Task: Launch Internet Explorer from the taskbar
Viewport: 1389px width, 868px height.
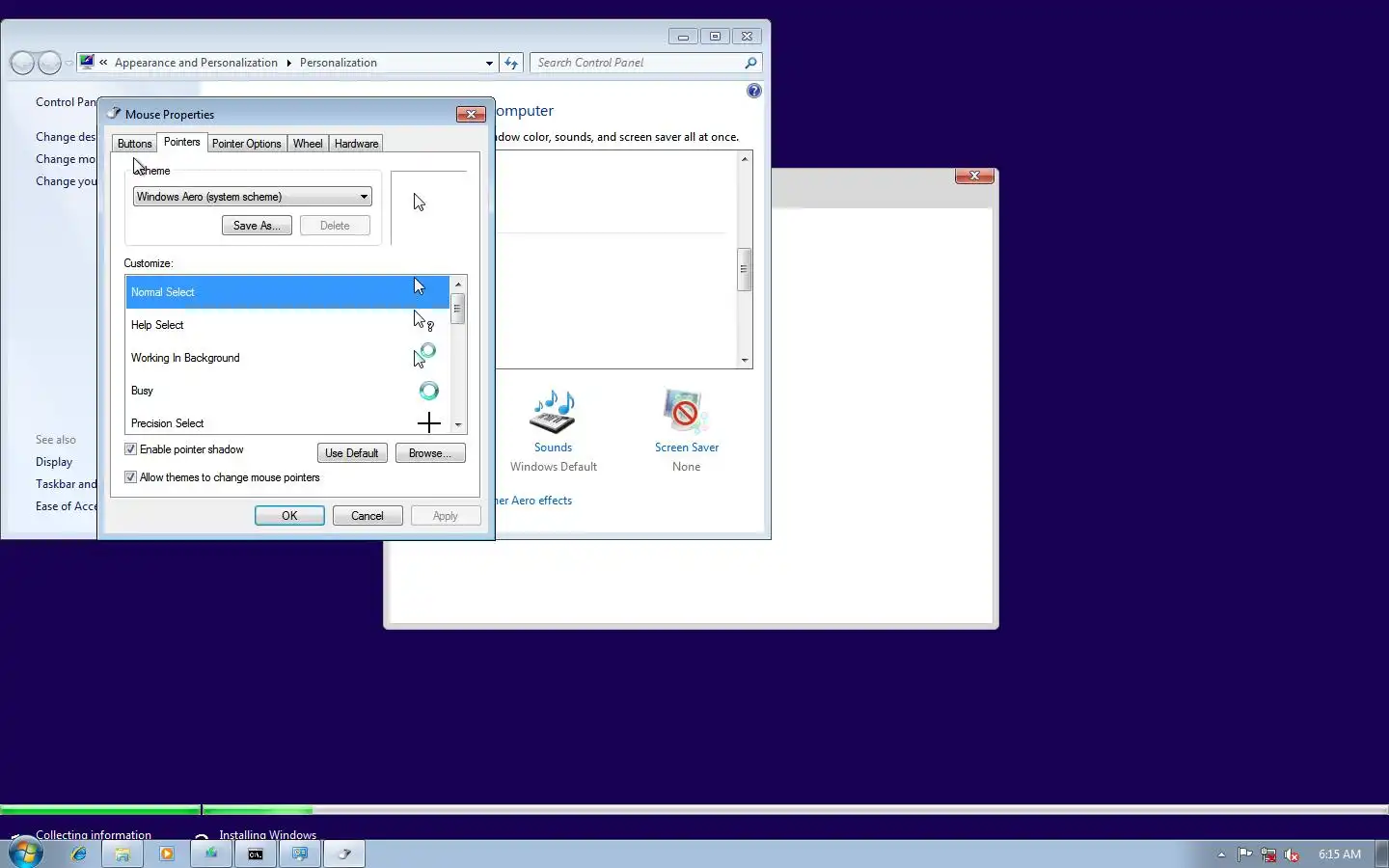Action: [78, 854]
